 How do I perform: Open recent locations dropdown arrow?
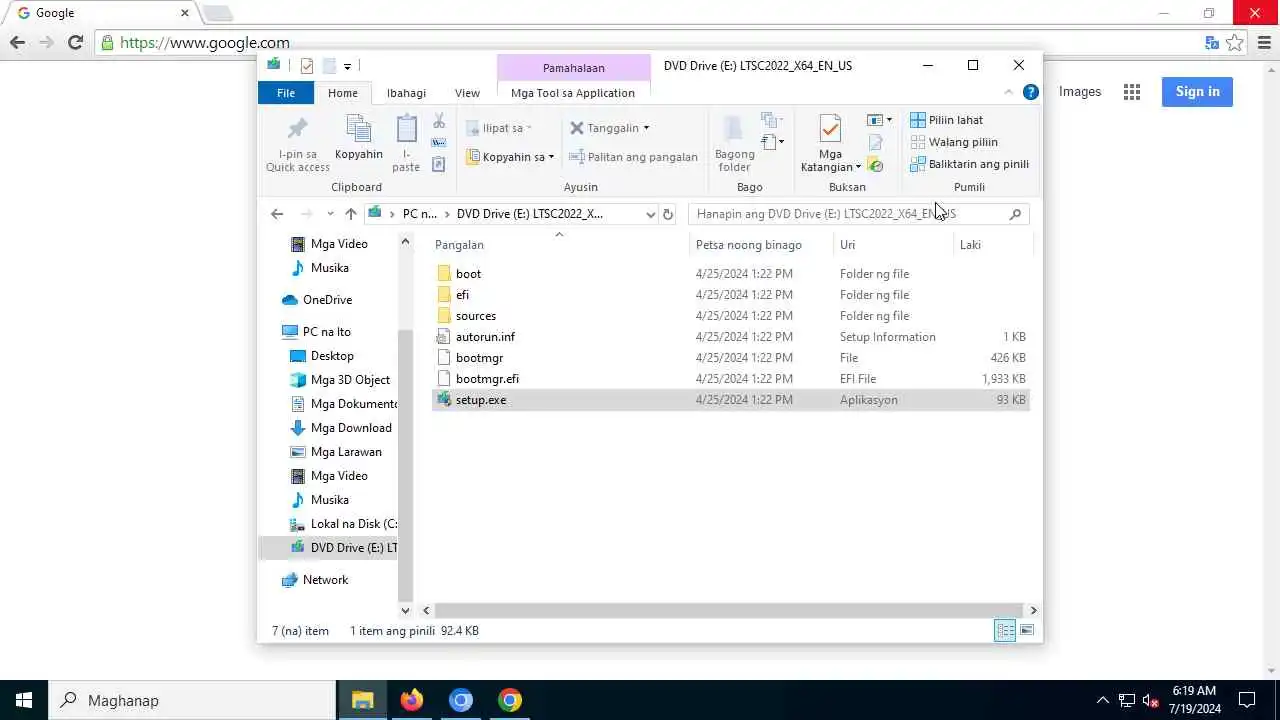(x=330, y=214)
